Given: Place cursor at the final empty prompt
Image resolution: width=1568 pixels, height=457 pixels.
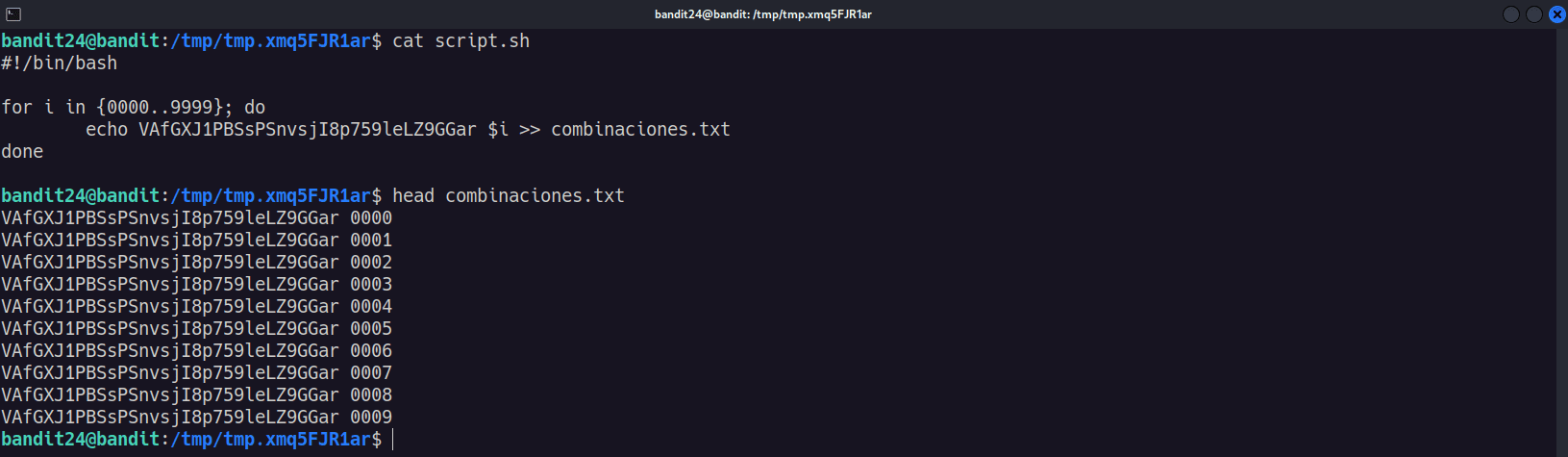Looking at the screenshot, I should pyautogui.click(x=393, y=440).
